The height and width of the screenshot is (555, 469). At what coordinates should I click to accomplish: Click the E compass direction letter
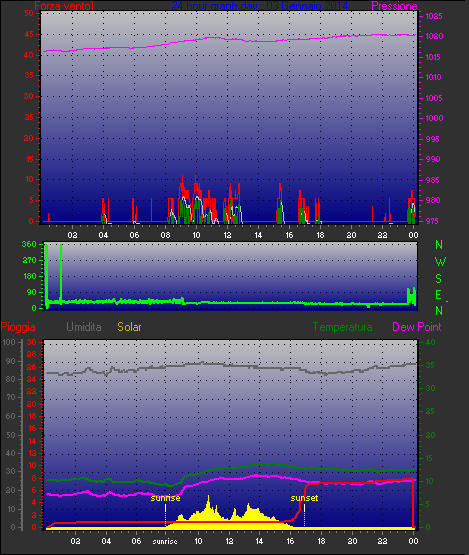[438, 294]
